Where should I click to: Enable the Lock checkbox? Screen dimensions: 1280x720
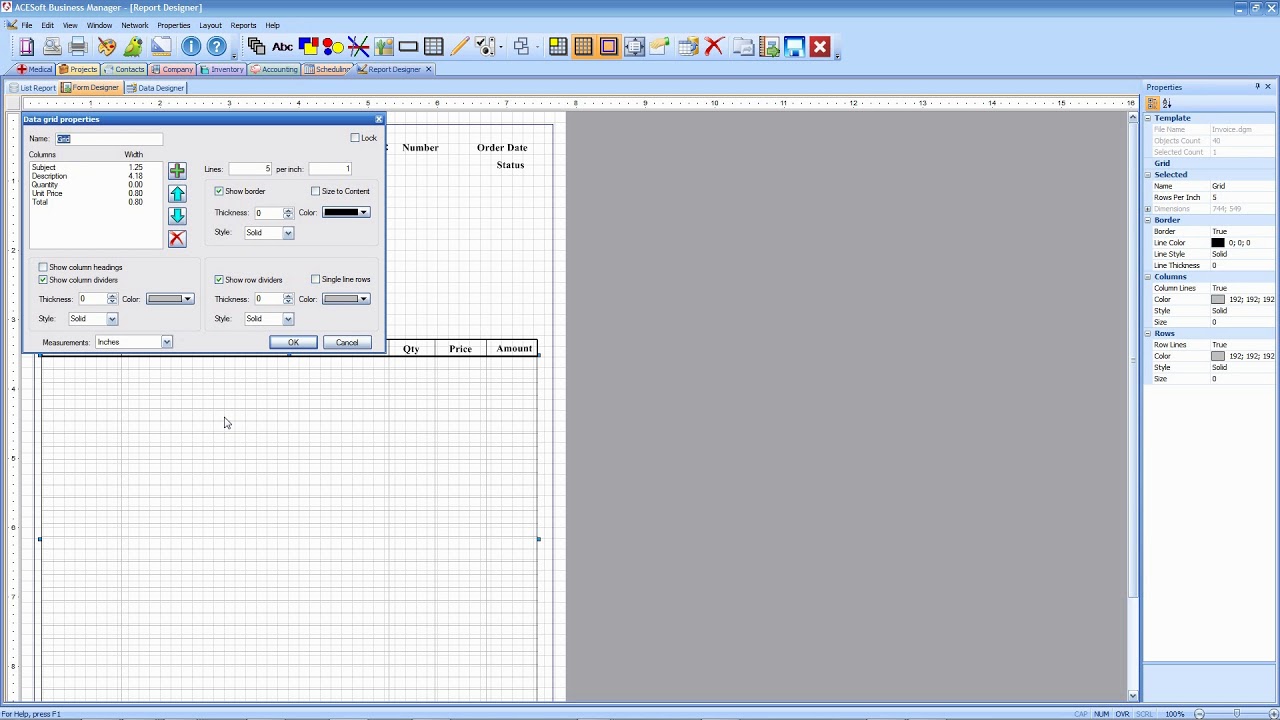click(x=355, y=138)
